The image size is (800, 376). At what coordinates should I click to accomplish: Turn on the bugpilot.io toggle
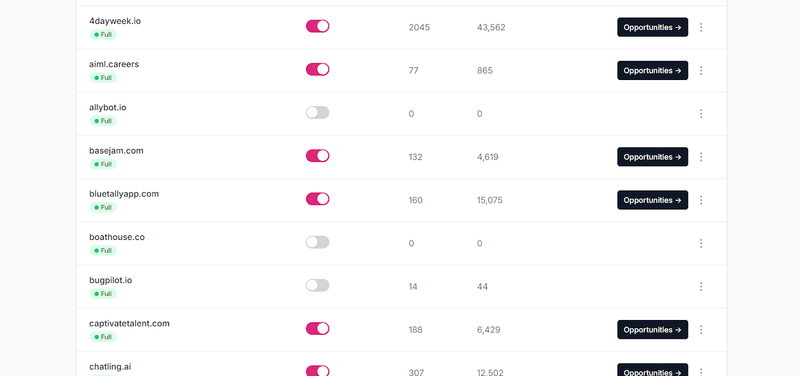pos(317,285)
